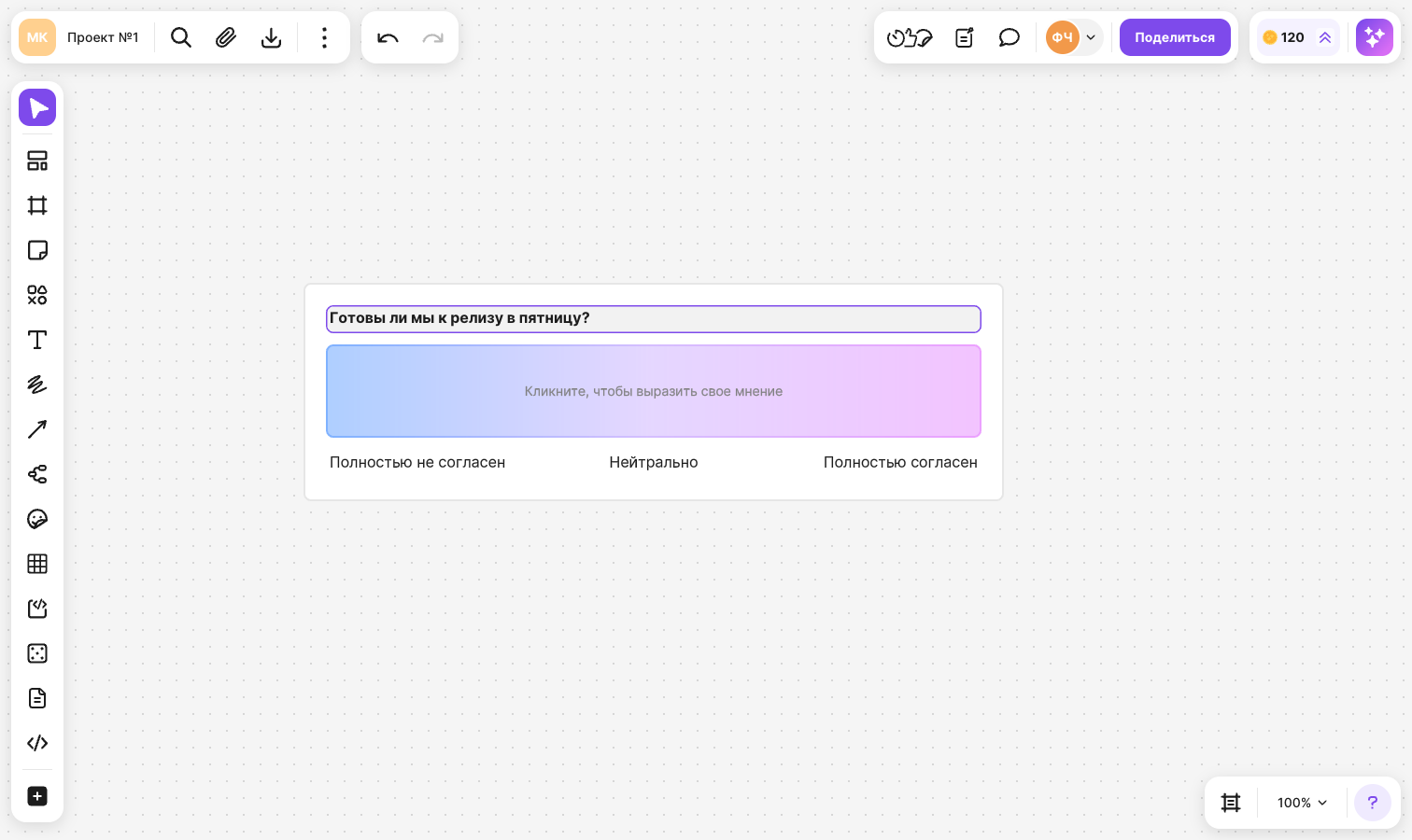Open the dice widget tool
Viewport: 1412px width, 840px height.
coord(37,653)
